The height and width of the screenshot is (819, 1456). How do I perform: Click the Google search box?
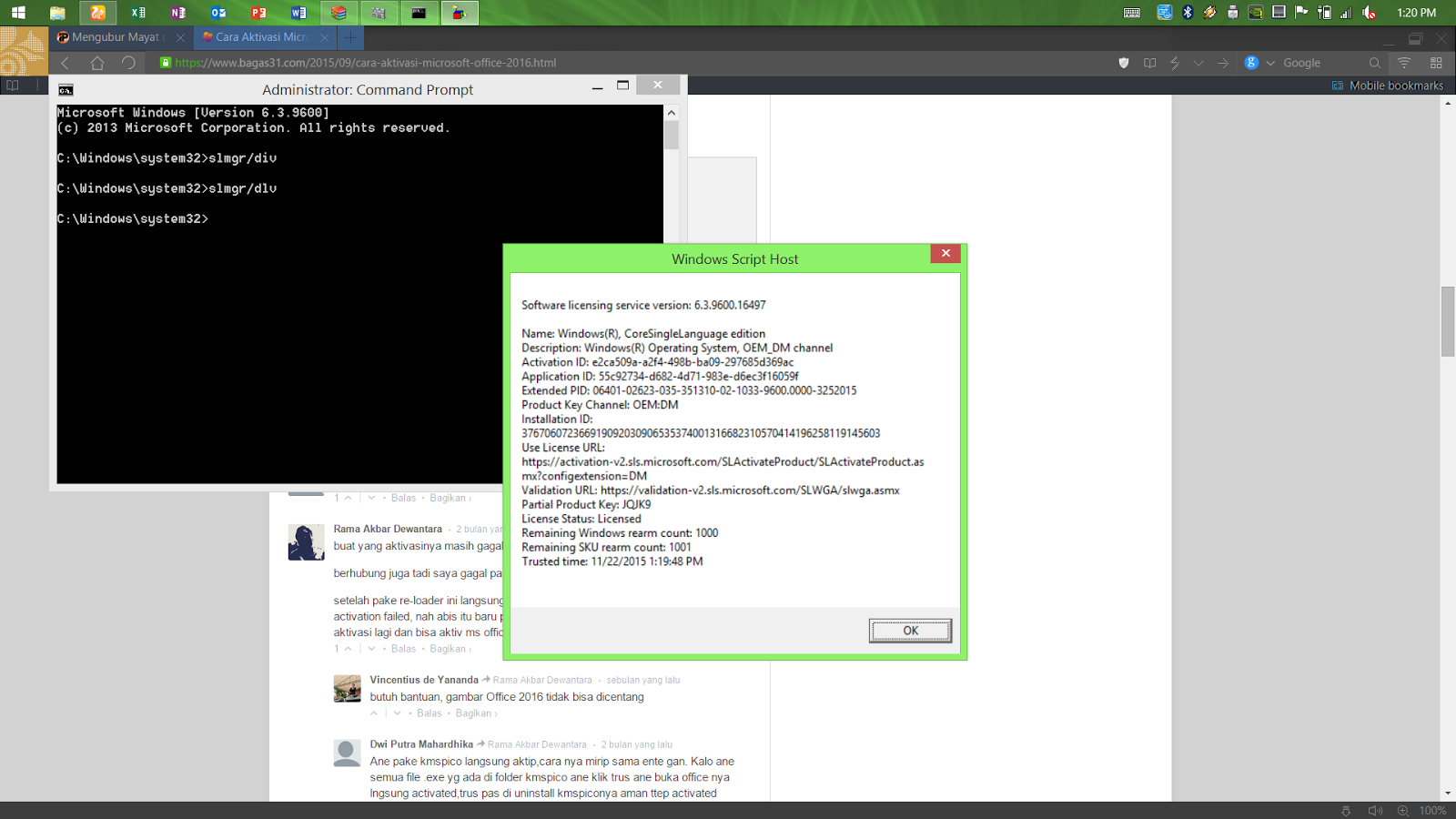[1322, 63]
